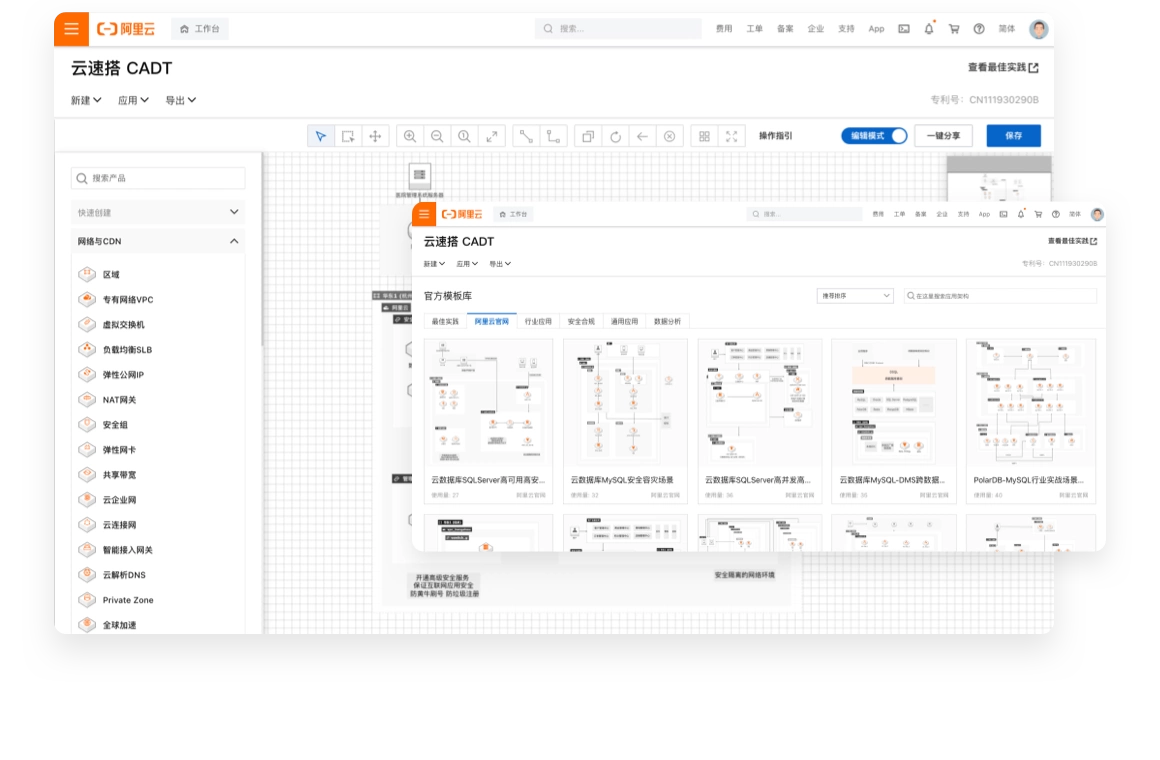Click the 一键分享 share button
Screen dimensions: 1160x760
point(943,136)
